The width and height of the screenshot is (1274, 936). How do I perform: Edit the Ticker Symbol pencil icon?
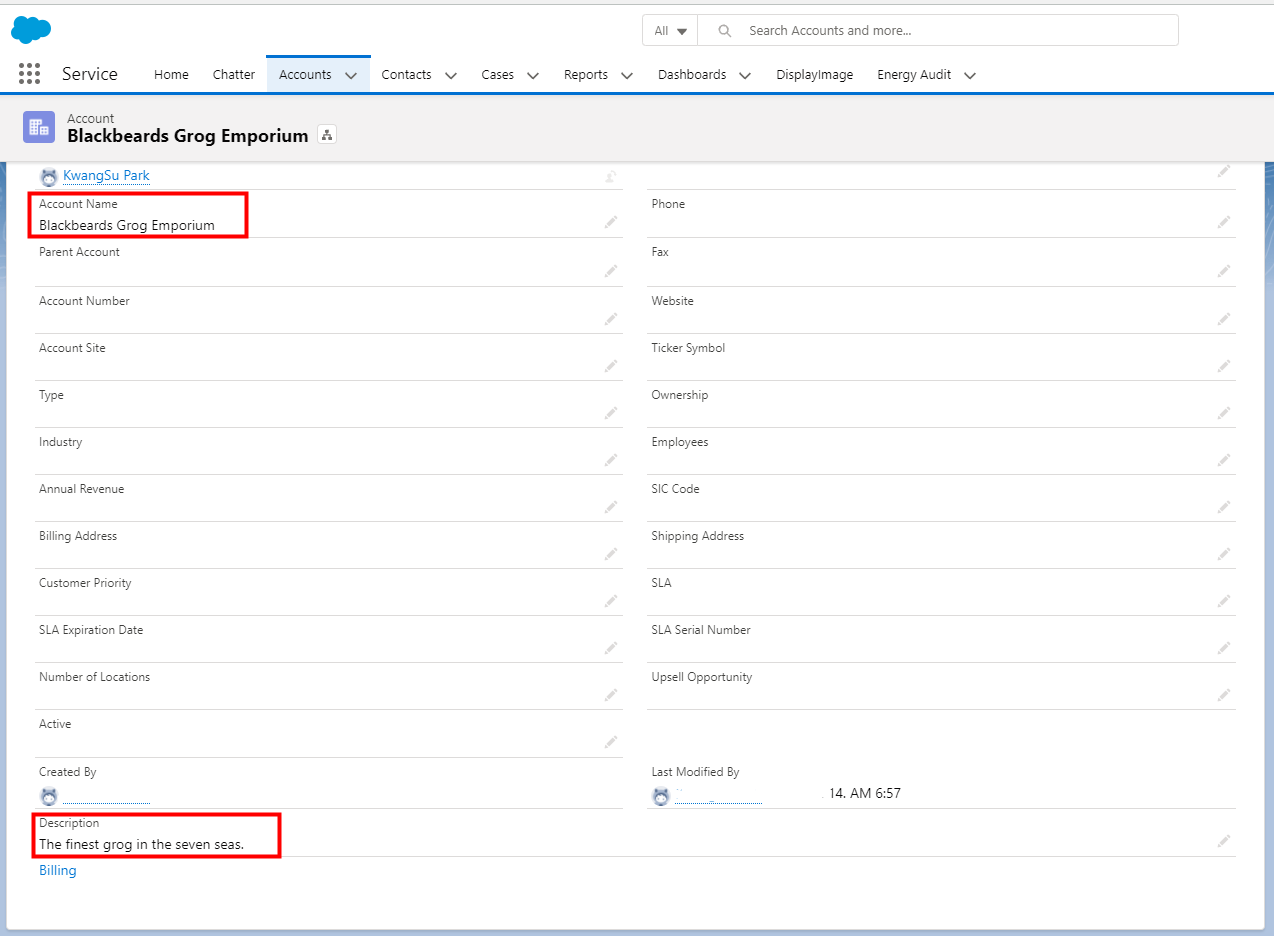[x=1223, y=366]
